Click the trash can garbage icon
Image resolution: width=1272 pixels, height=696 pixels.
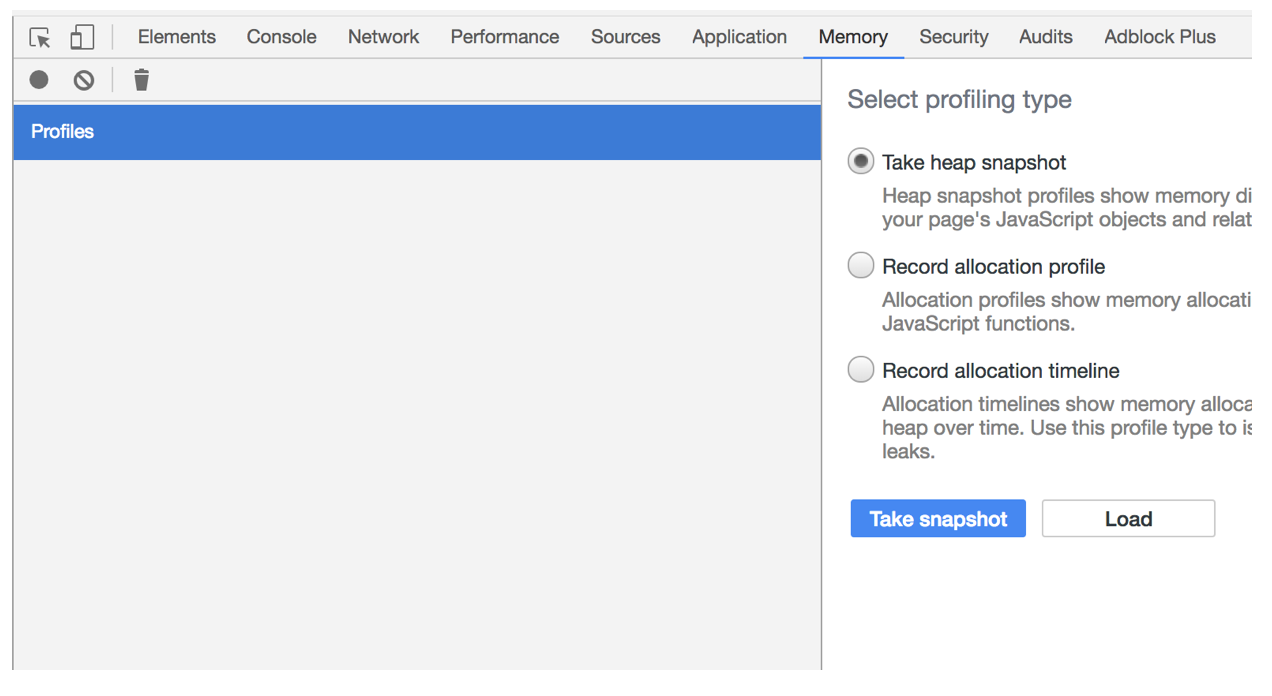(x=142, y=80)
